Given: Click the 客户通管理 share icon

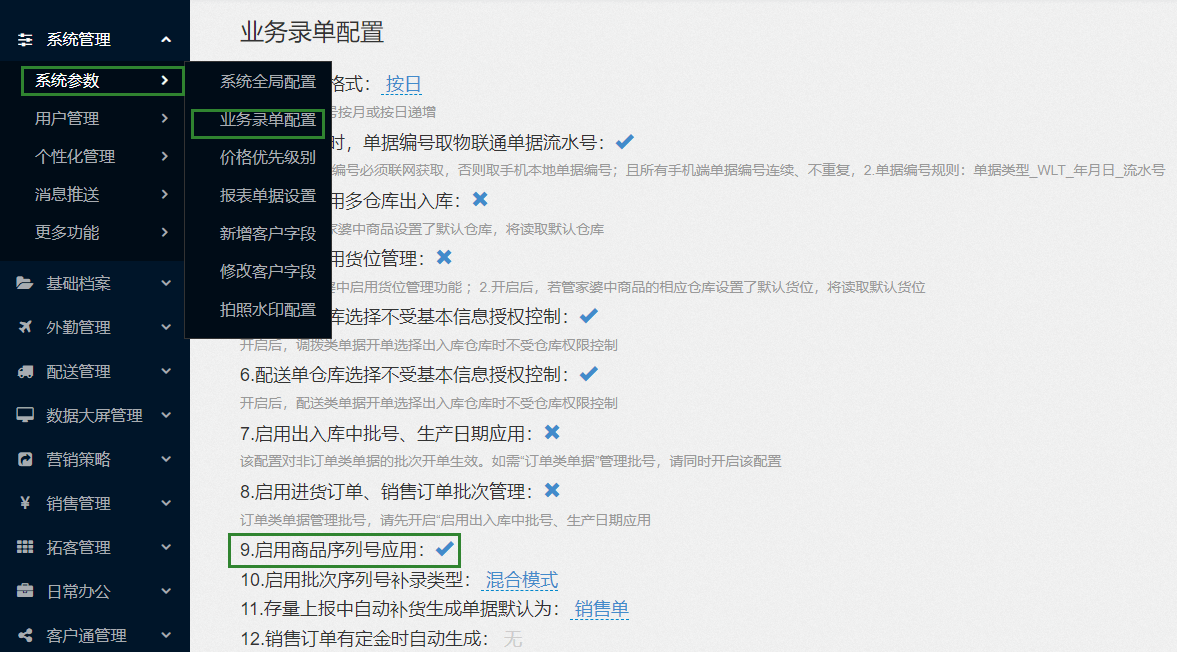Looking at the screenshot, I should pos(25,635).
